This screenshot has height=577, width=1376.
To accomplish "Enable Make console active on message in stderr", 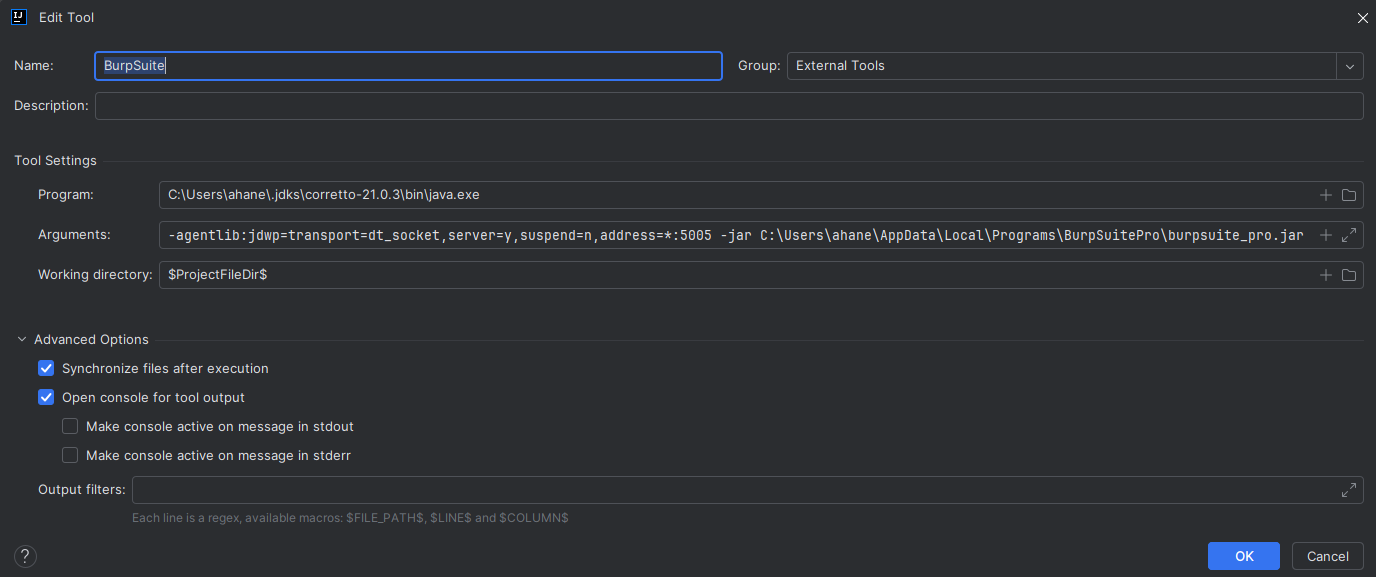I will click(x=70, y=455).
